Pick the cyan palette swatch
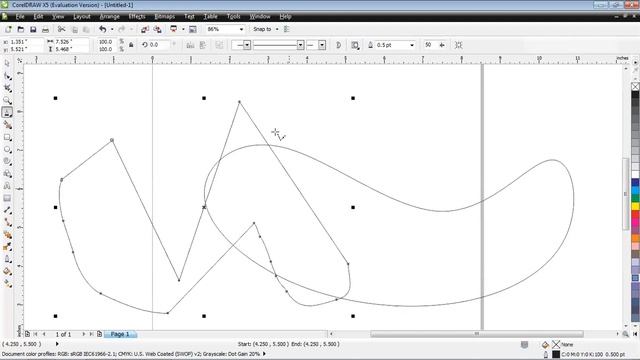 click(635, 190)
